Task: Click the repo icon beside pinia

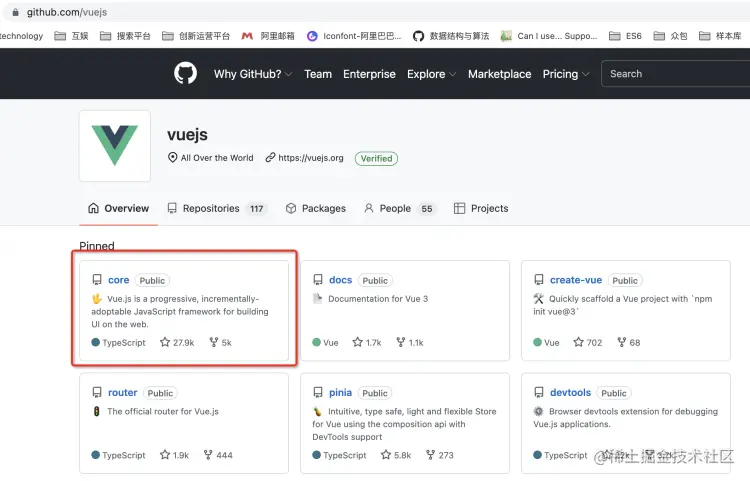Action: pos(318,393)
